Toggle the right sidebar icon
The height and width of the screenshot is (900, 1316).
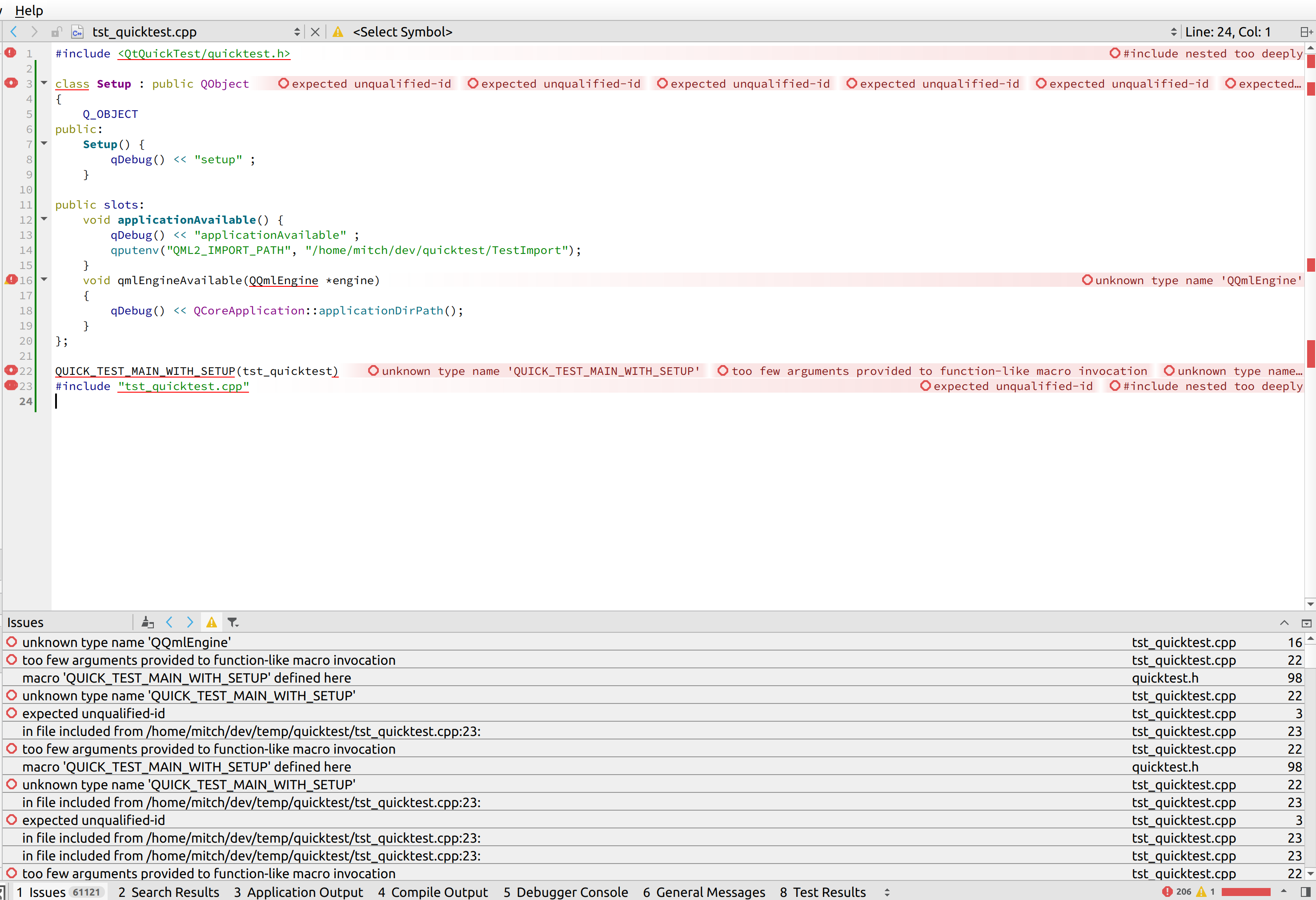pyautogui.click(x=1306, y=892)
